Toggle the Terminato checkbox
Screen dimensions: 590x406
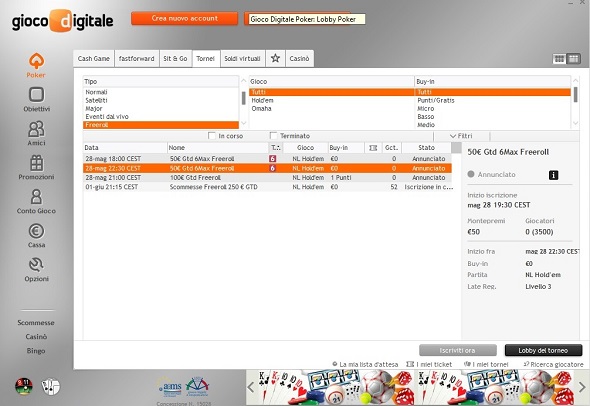(274, 135)
